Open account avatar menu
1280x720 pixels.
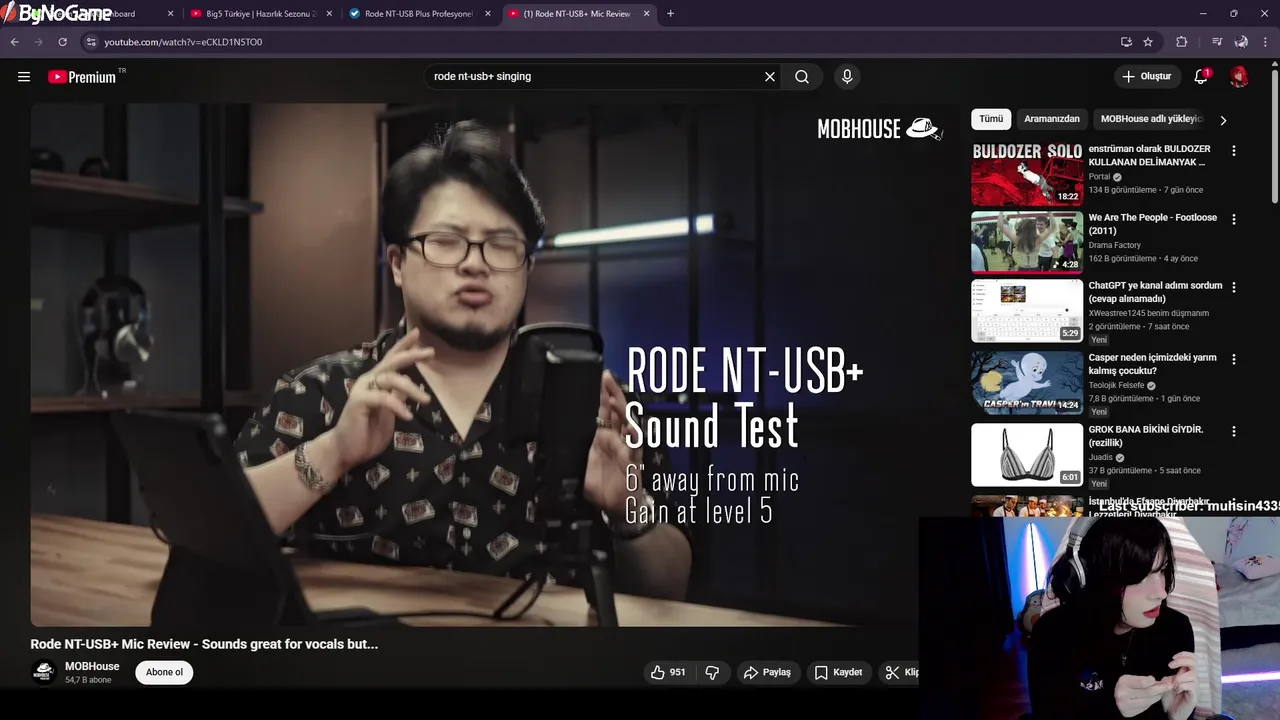point(1239,77)
